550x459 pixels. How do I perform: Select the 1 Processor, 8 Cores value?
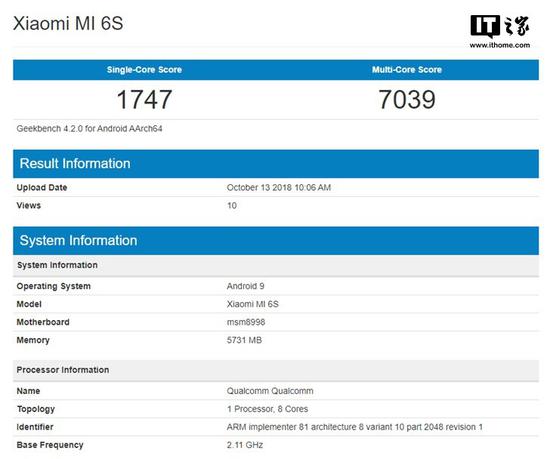pyautogui.click(x=268, y=409)
